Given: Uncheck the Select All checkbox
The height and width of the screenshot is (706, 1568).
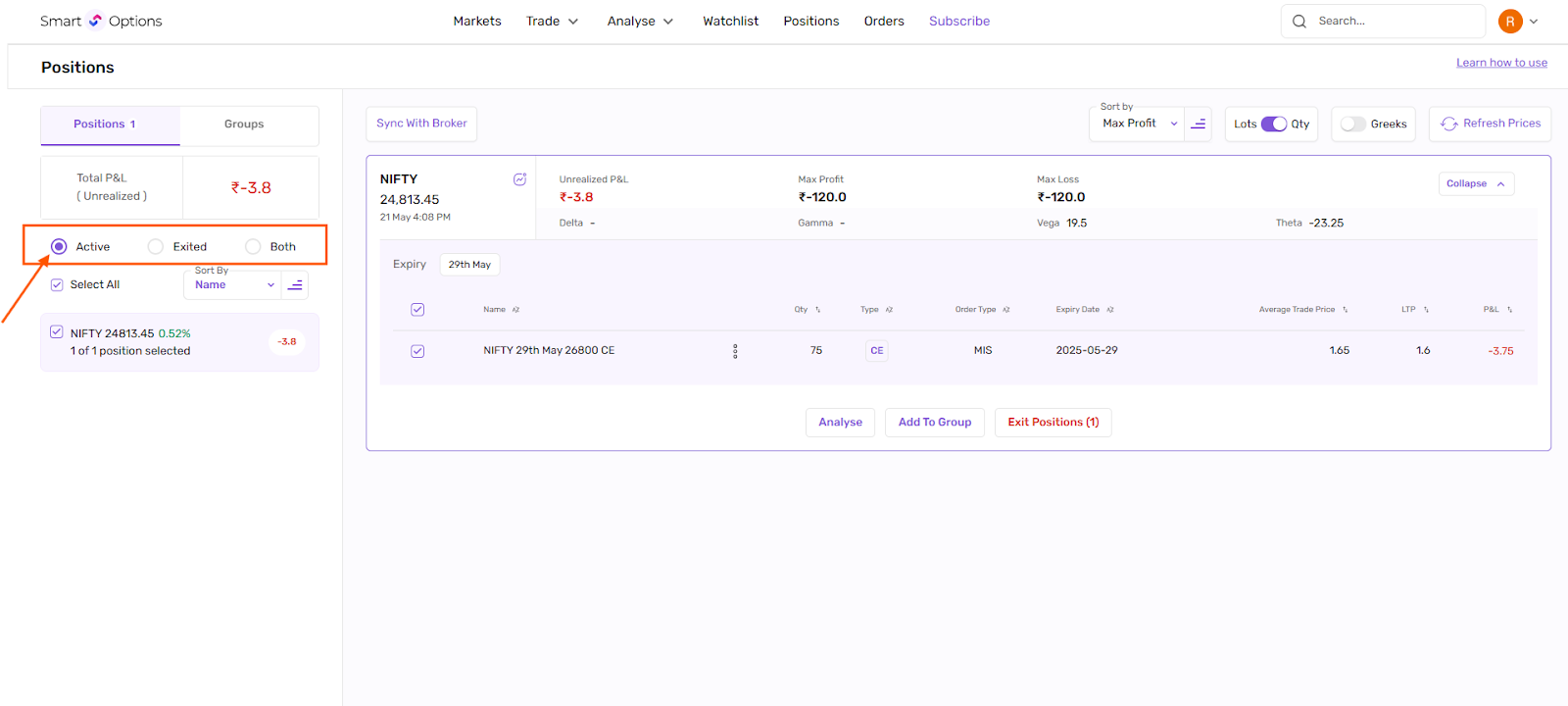Looking at the screenshot, I should pos(57,285).
